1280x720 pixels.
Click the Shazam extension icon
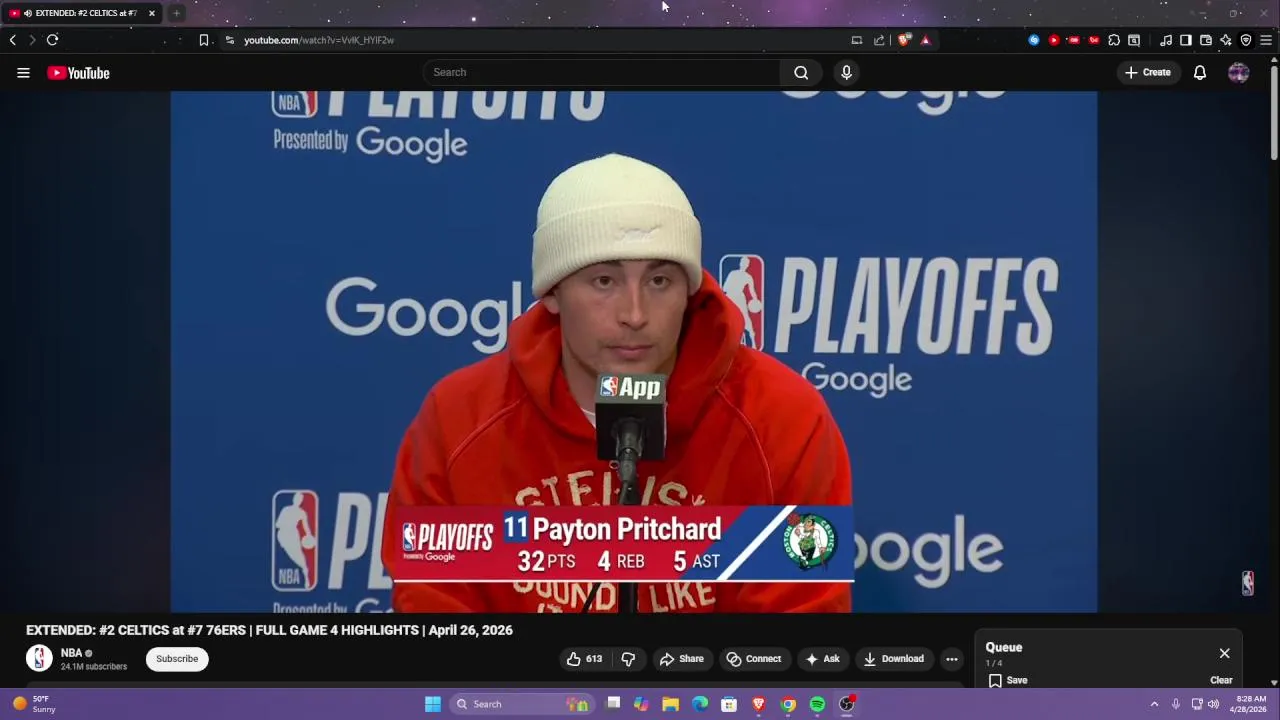pyautogui.click(x=1034, y=40)
